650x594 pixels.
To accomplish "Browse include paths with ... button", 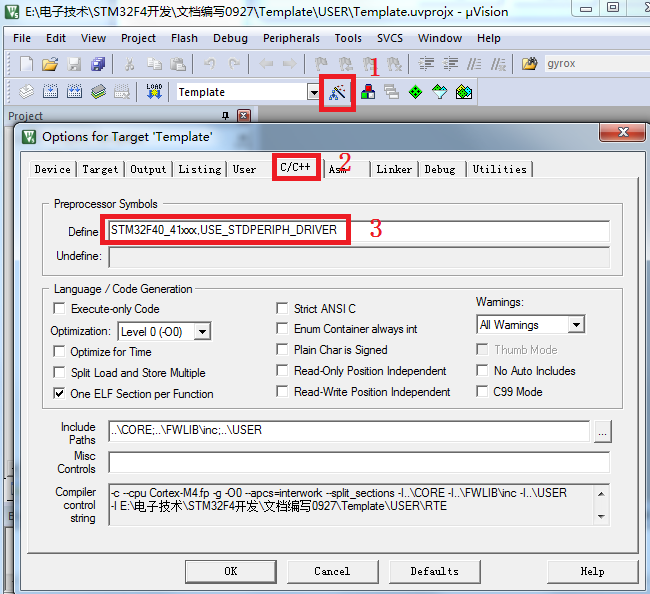I will click(x=602, y=432).
